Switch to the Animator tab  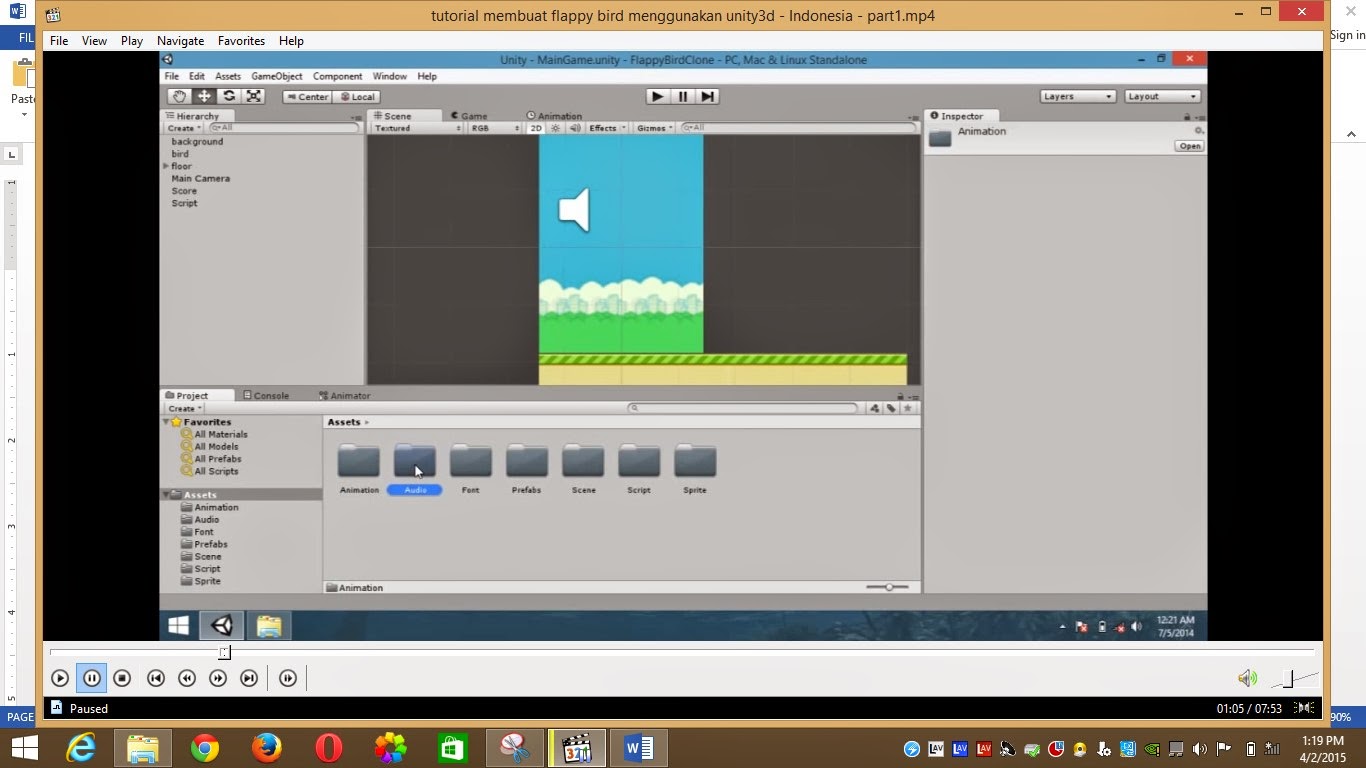tap(345, 396)
